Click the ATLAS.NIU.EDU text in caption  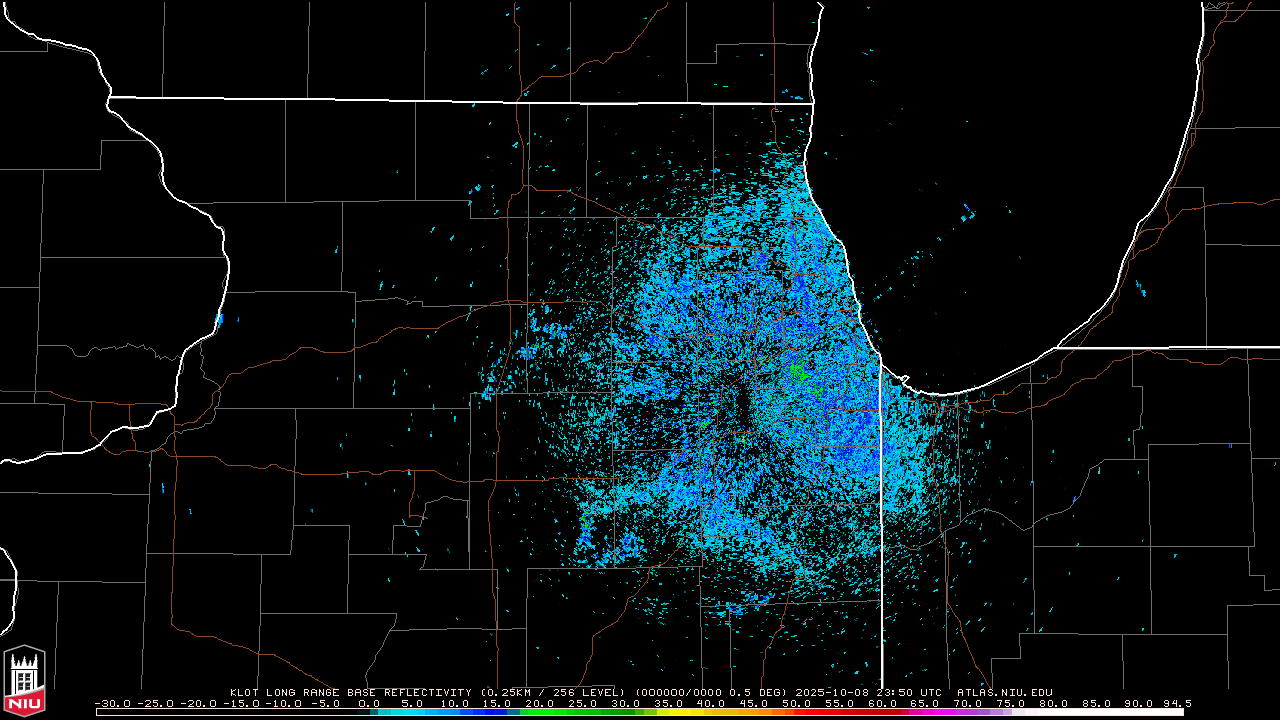tap(1004, 692)
